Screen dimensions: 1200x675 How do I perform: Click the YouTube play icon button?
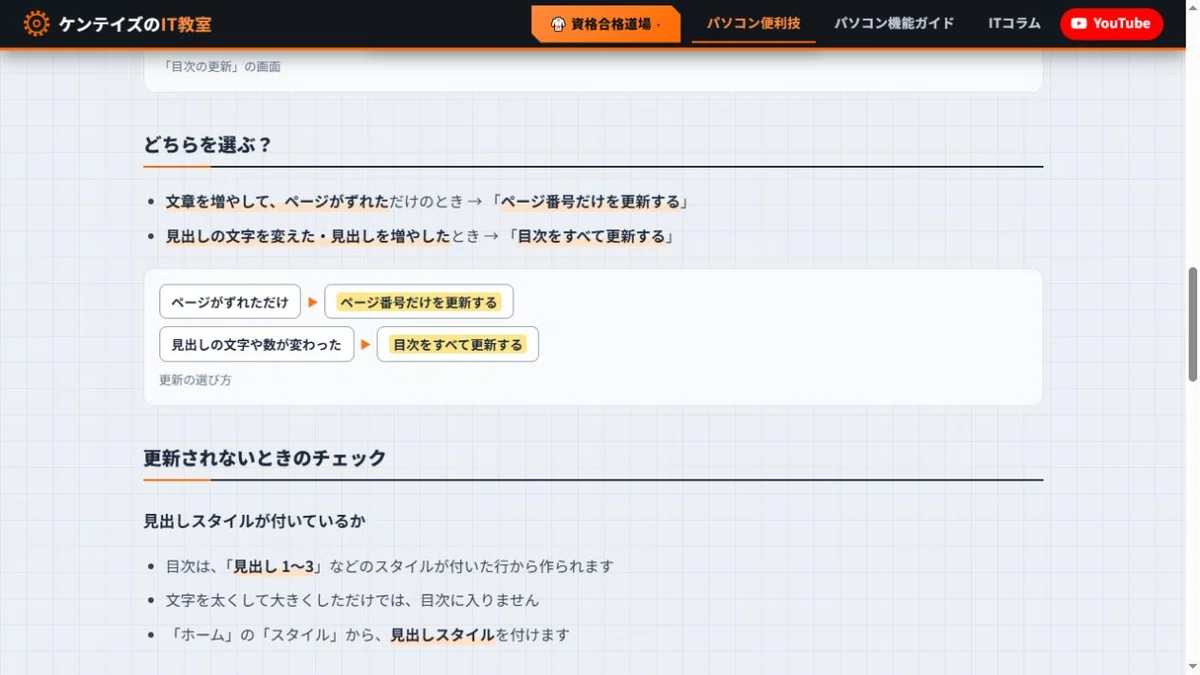[x=1111, y=23]
